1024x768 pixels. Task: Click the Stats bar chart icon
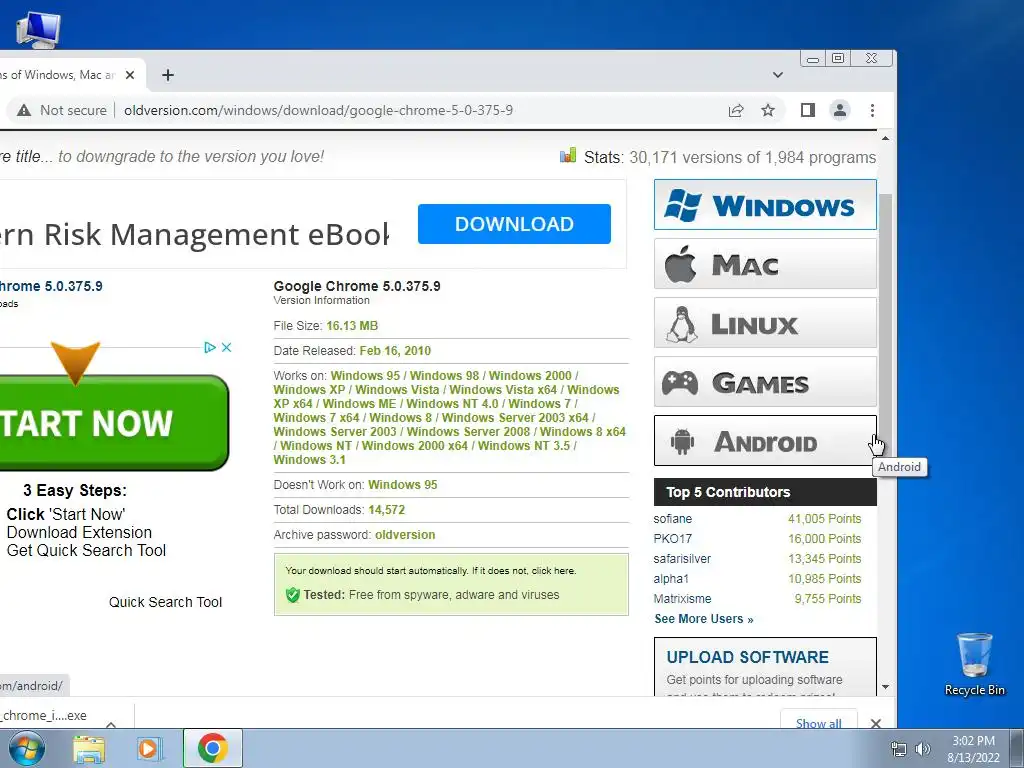(568, 155)
